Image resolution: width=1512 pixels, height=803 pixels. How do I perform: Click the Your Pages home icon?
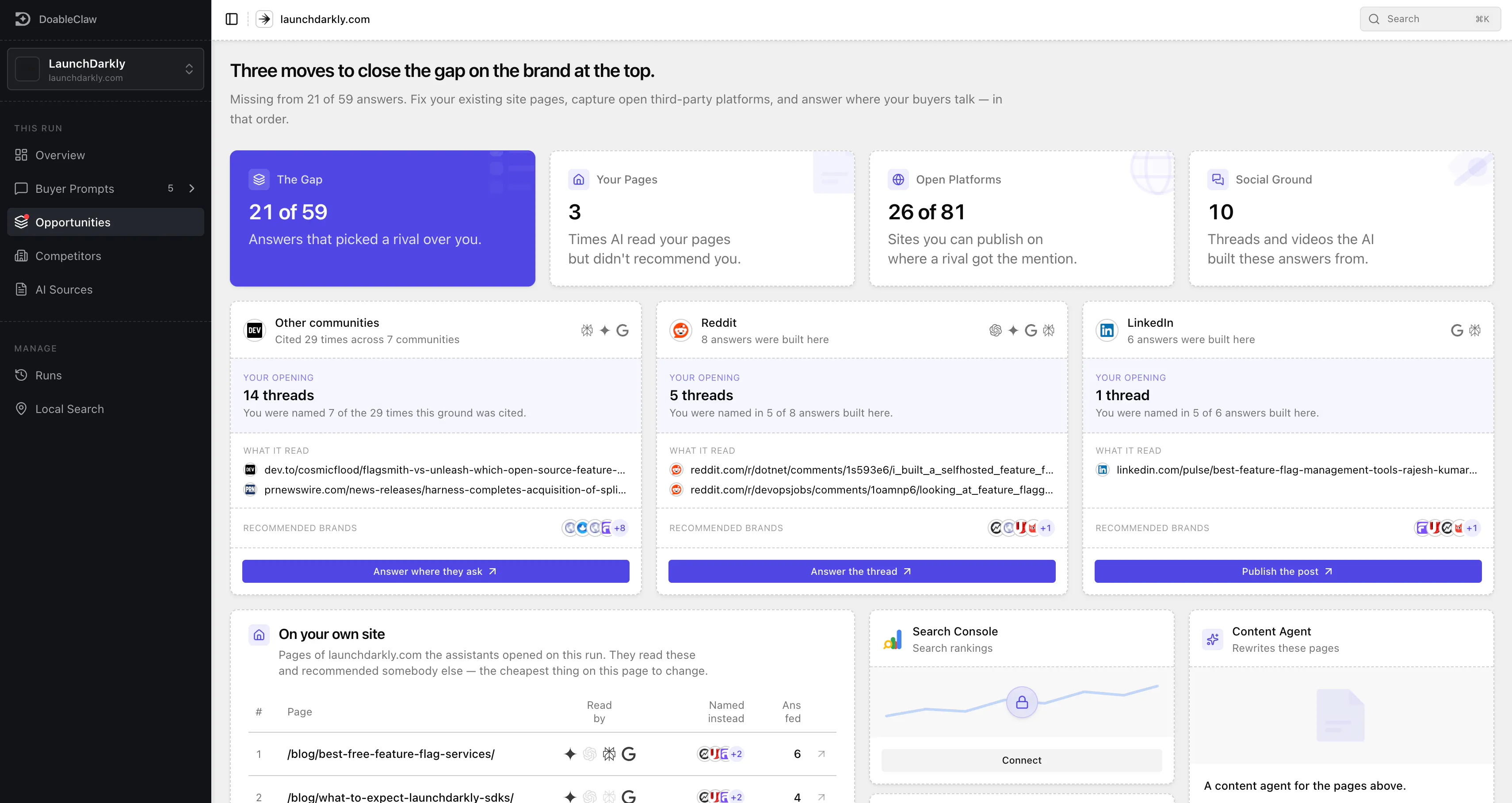click(x=578, y=180)
